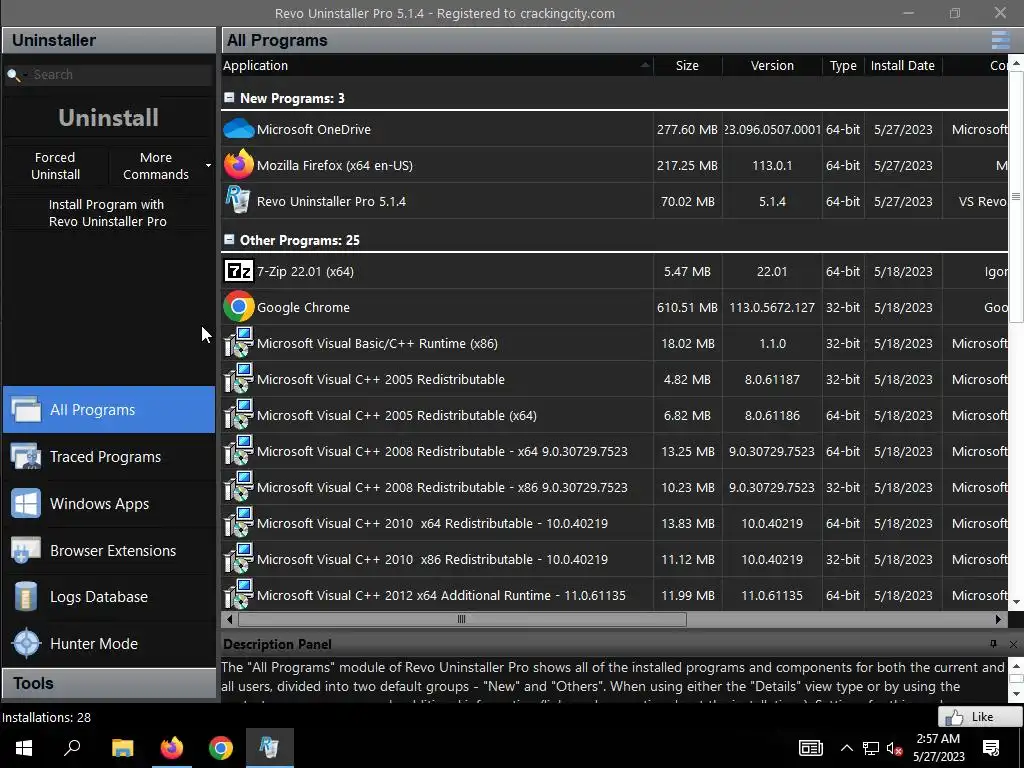1024x768 pixels.
Task: Click Install Program with Revo Uninstaller Pro
Action: pos(108,213)
